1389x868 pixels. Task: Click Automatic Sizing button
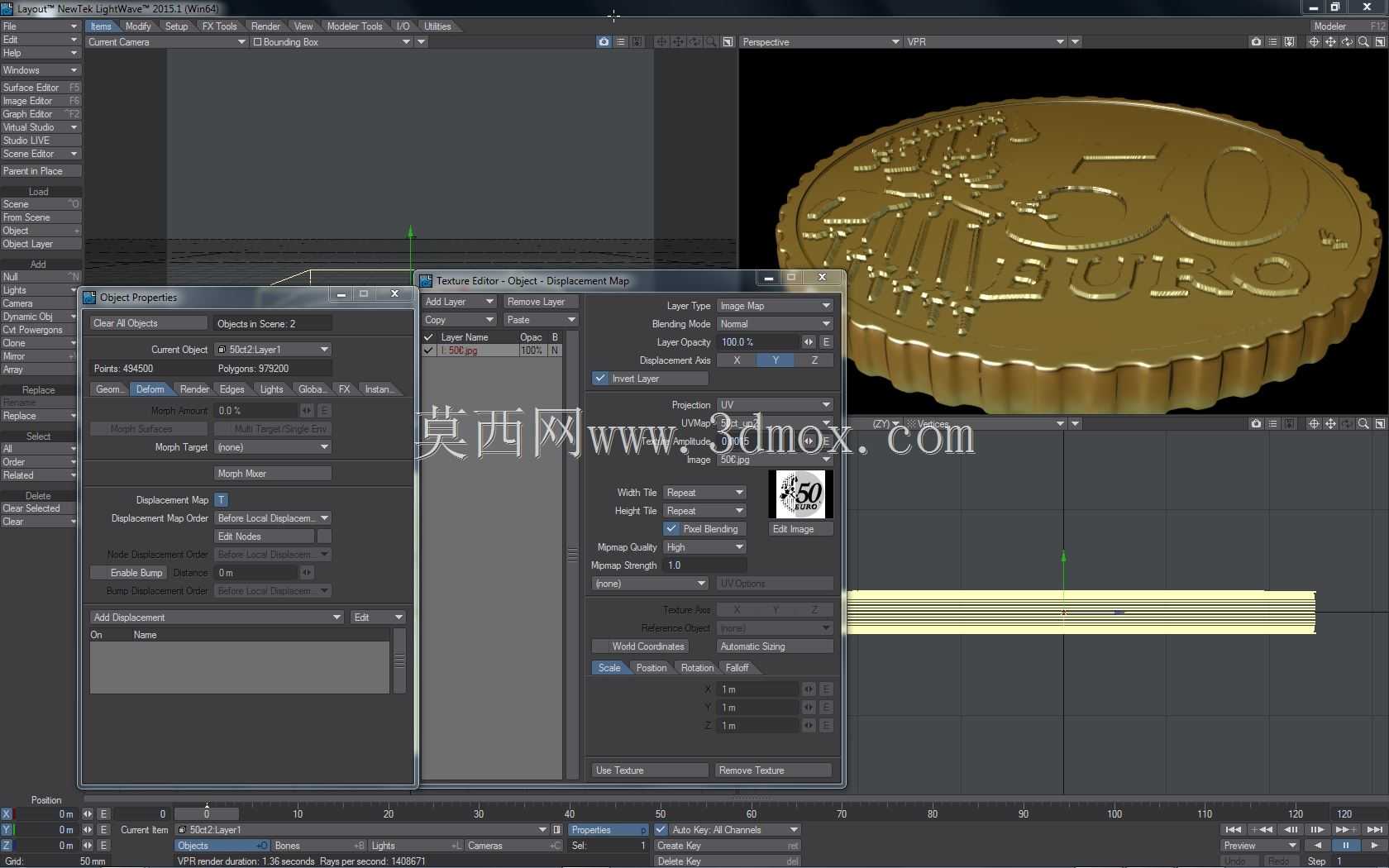tap(775, 646)
